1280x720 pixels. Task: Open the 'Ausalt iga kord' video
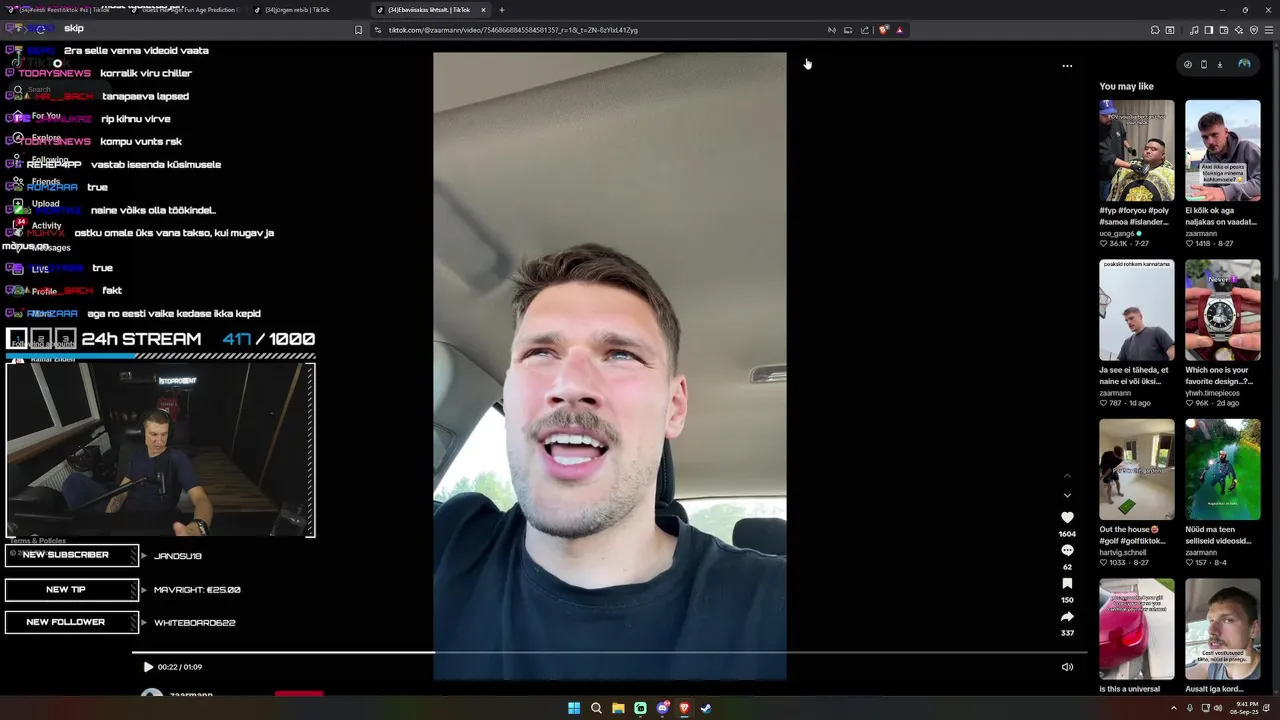click(1223, 629)
